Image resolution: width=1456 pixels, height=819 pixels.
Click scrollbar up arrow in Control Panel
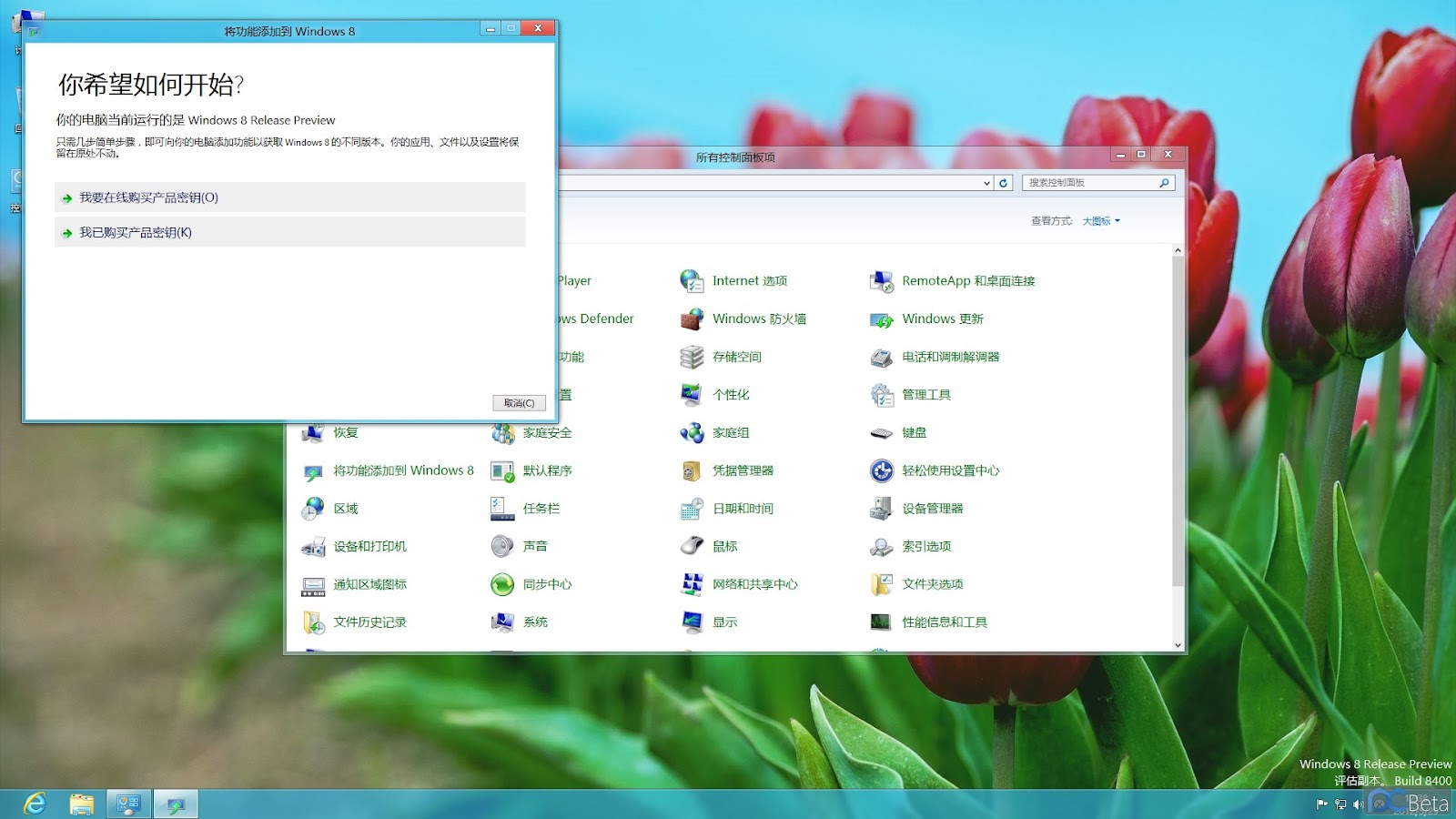1178,250
